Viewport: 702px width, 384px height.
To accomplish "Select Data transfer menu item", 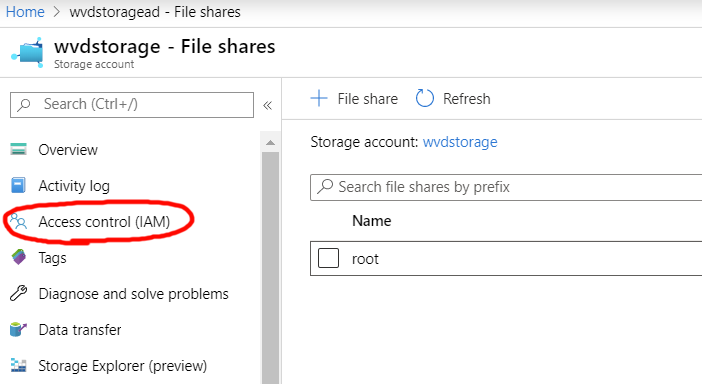I will tap(80, 330).
